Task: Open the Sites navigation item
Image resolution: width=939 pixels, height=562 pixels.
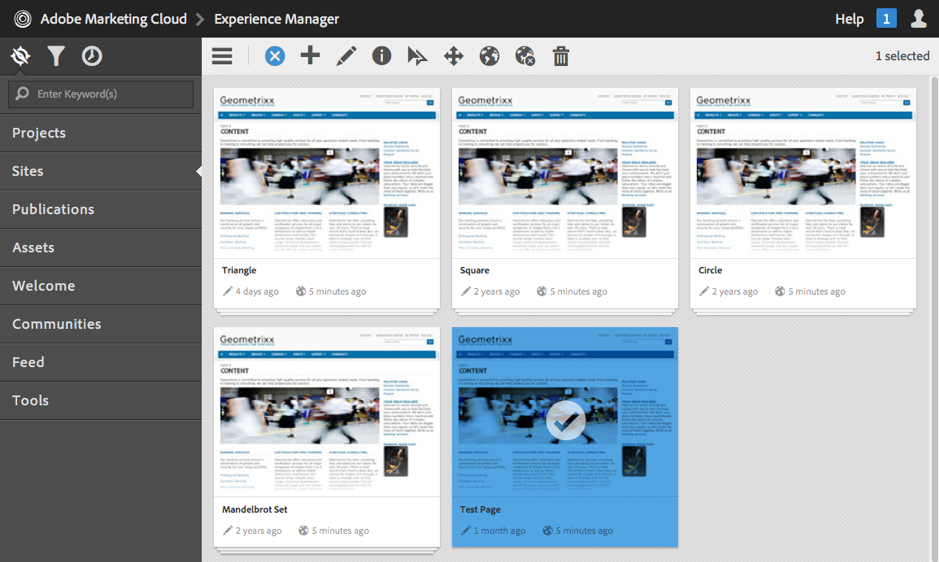Action: pyautogui.click(x=28, y=171)
